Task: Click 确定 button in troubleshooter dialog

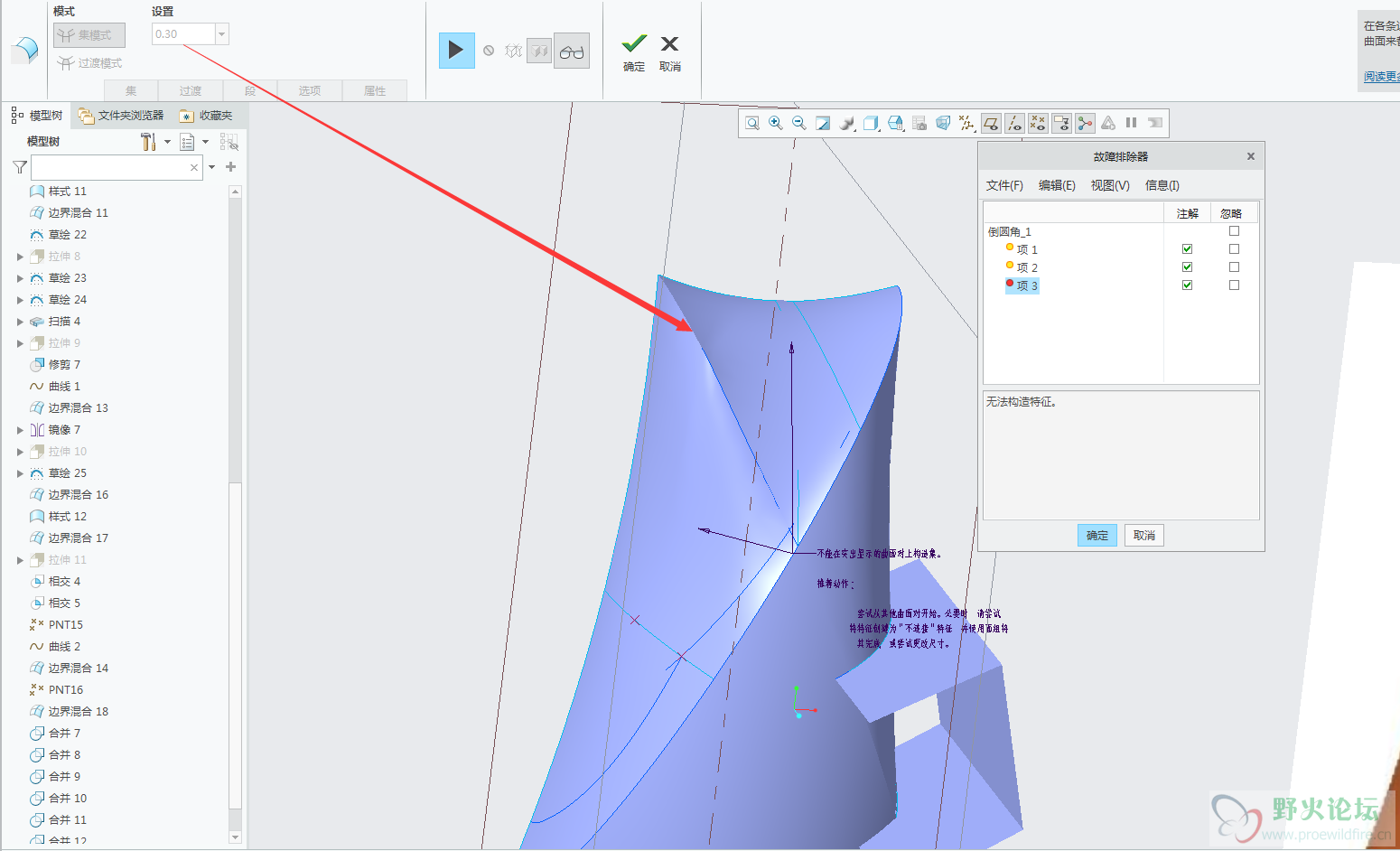Action: pyautogui.click(x=1097, y=536)
